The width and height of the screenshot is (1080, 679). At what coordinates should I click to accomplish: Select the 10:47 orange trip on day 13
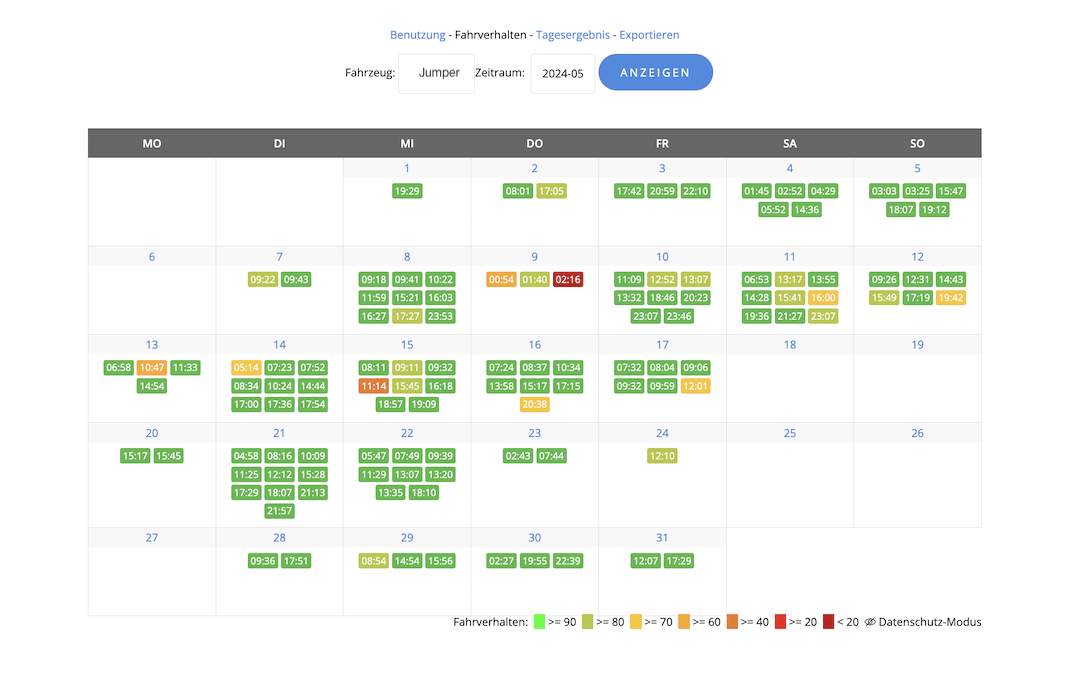tap(152, 368)
